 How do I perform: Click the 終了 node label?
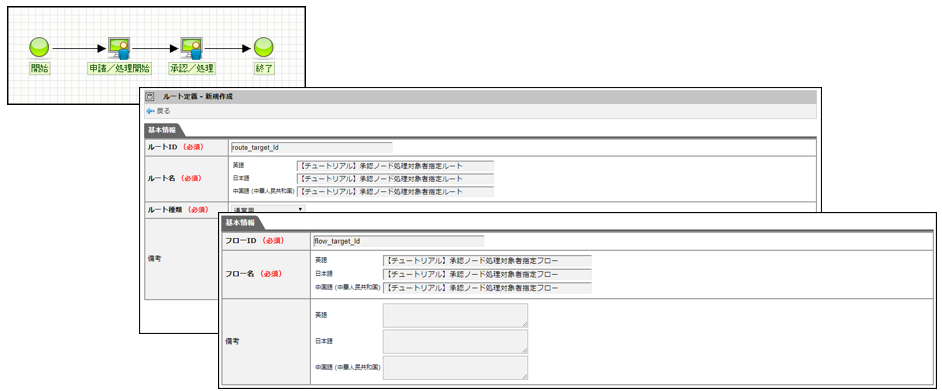[264, 68]
